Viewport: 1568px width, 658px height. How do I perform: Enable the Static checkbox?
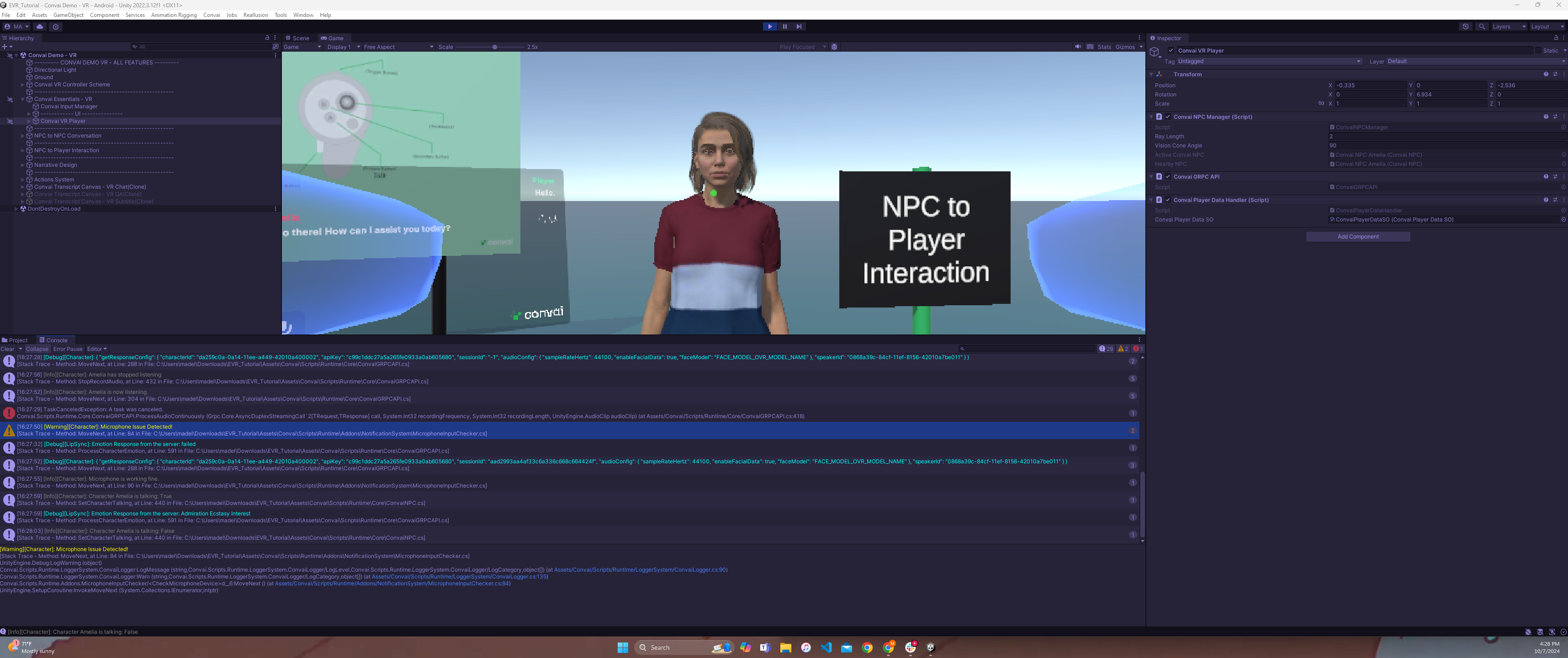[1537, 51]
